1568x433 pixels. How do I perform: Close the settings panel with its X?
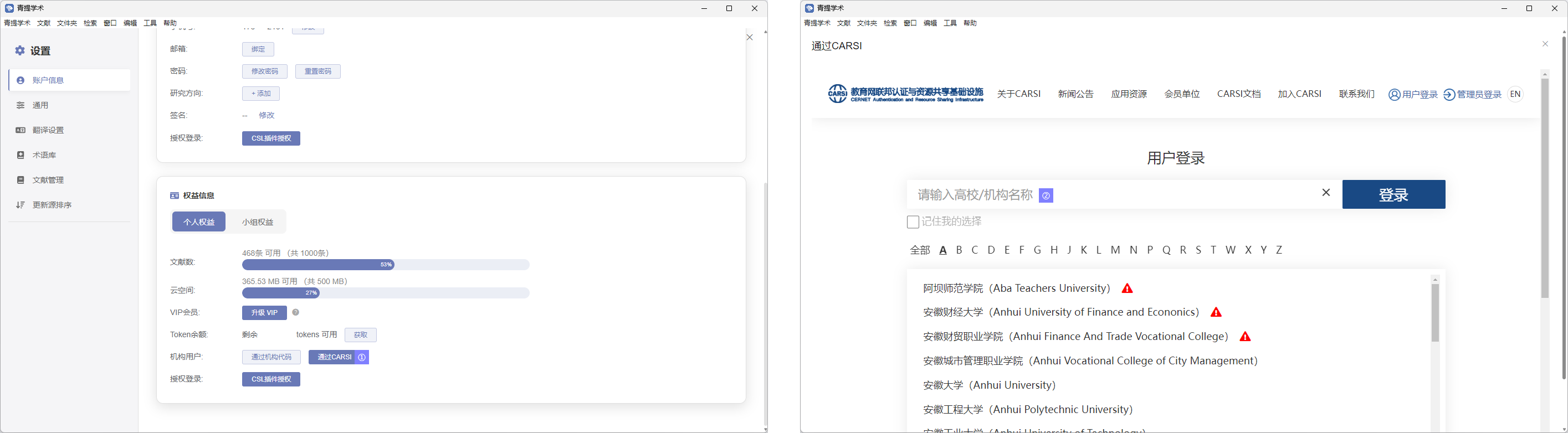tap(749, 38)
